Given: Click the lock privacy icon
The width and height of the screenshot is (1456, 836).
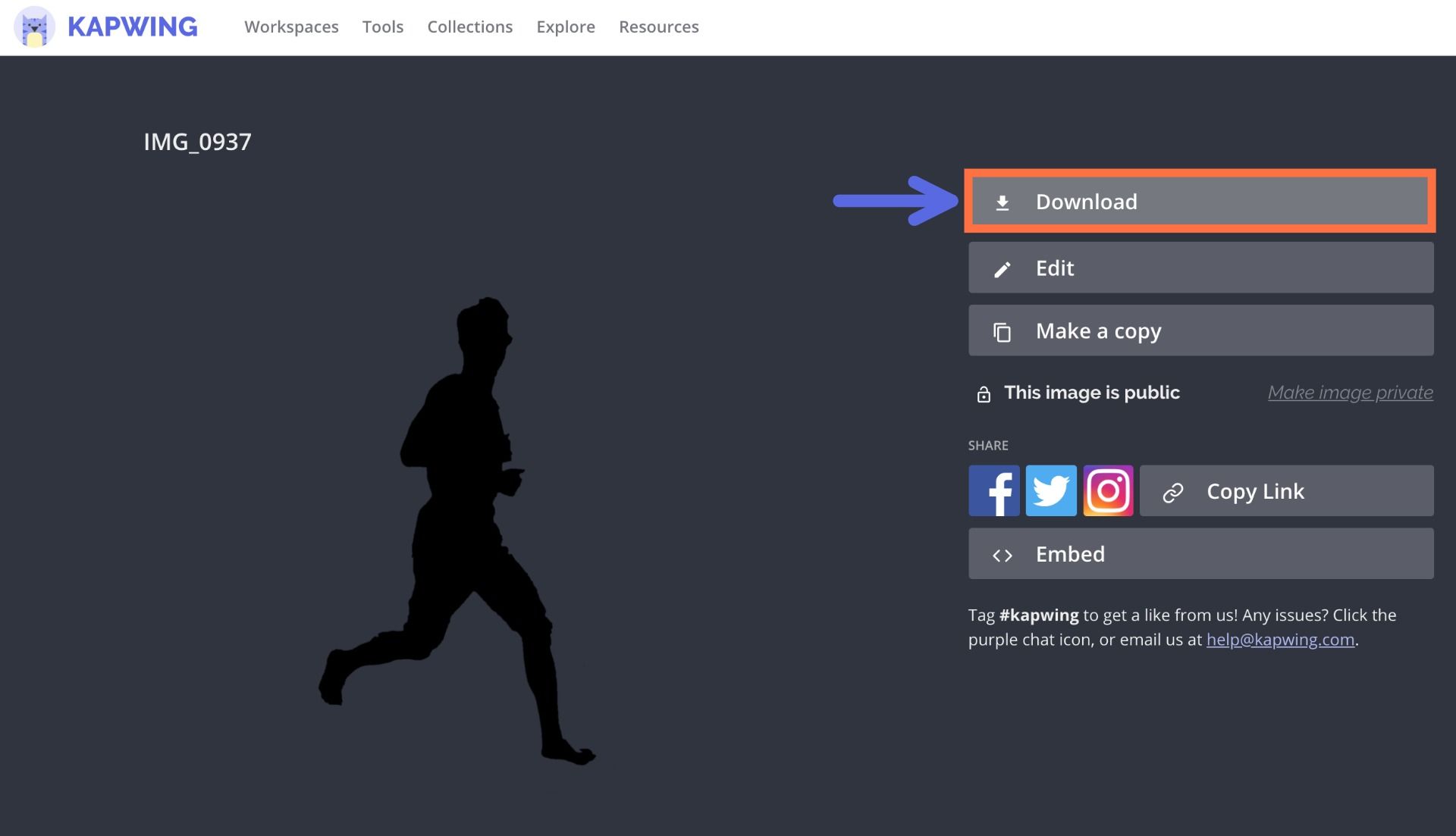Looking at the screenshot, I should [984, 394].
